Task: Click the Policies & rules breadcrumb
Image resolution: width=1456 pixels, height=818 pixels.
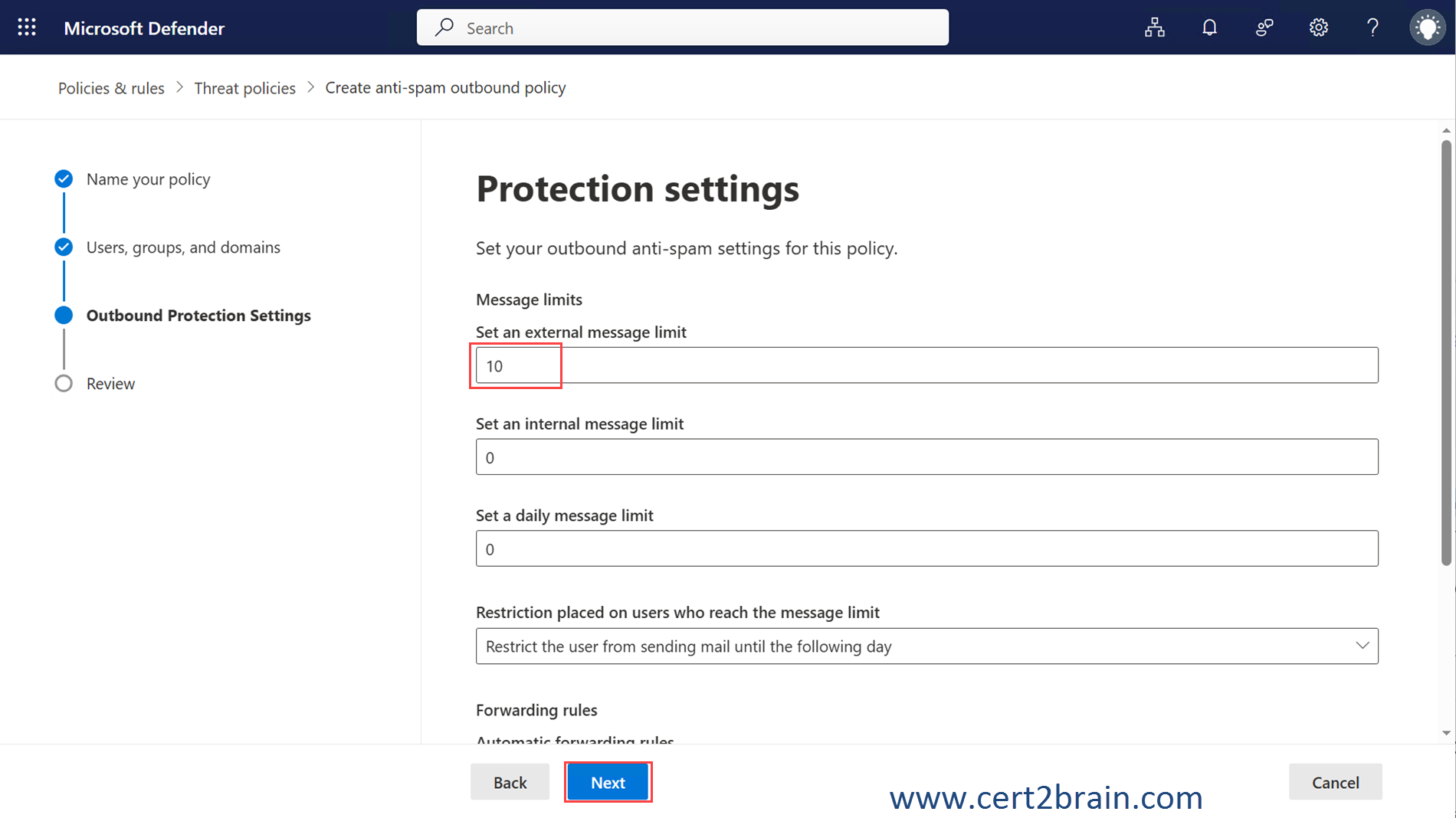Action: (111, 88)
